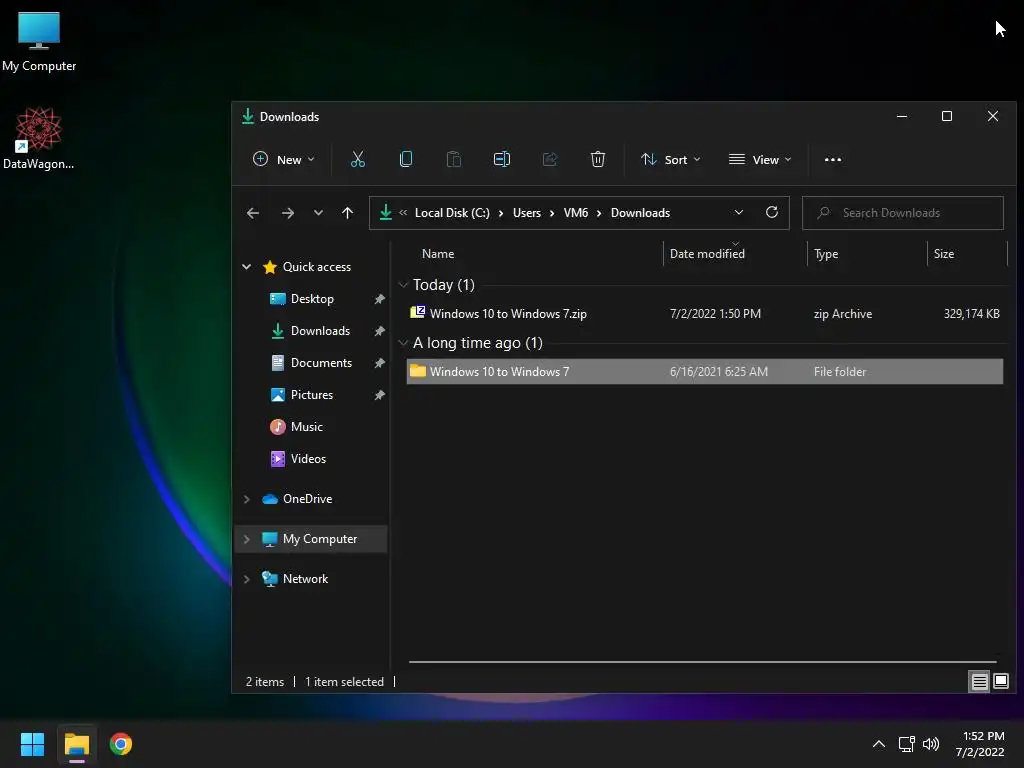Click the 7/2/2022 1:50 PM date cell
Image resolution: width=1024 pixels, height=768 pixels.
pyautogui.click(x=715, y=313)
